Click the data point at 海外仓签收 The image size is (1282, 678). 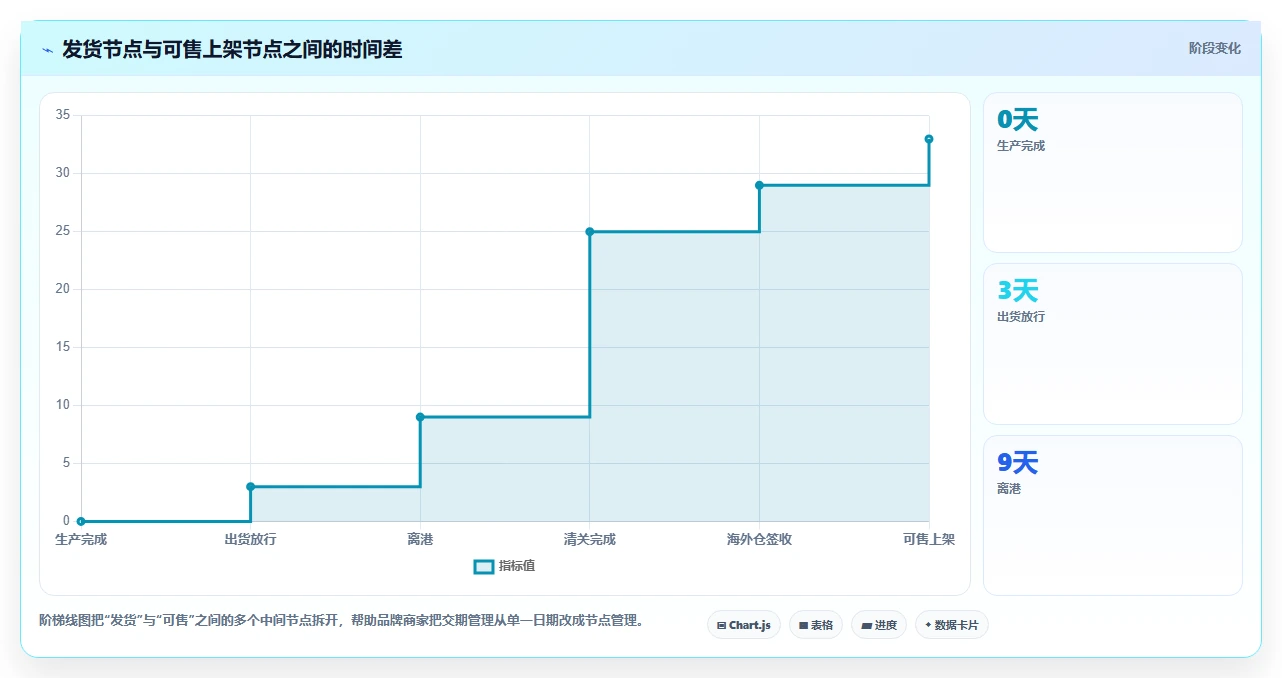tap(759, 185)
